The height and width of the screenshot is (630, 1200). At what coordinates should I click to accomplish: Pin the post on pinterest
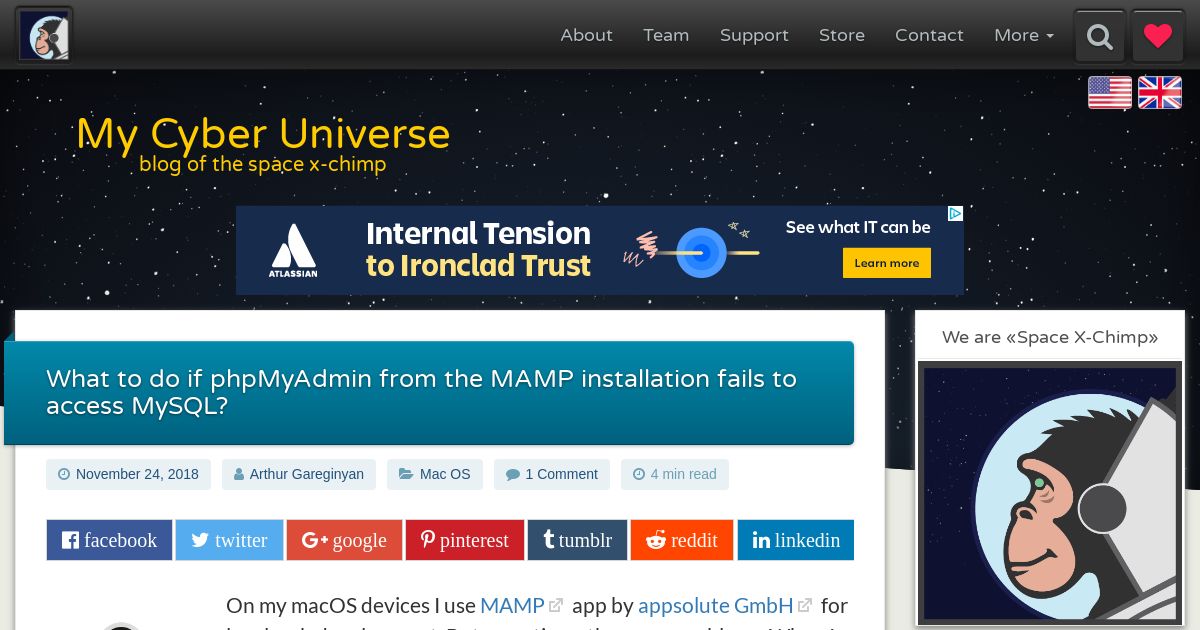tap(465, 540)
